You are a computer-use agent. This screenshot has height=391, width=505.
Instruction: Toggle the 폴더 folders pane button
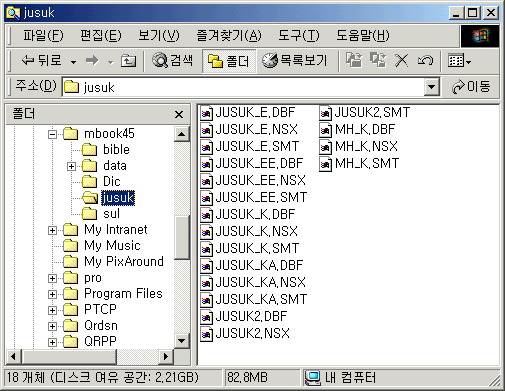coord(229,61)
